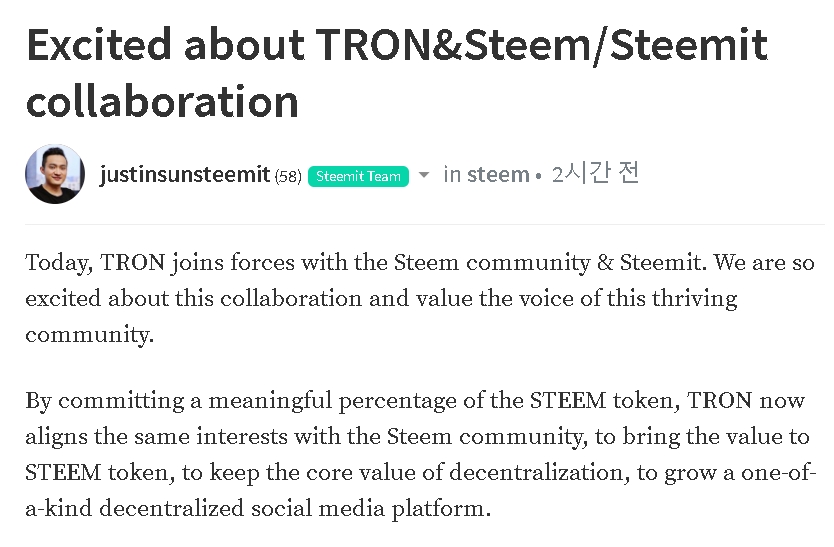Click the green Steemit Team badge
This screenshot has height=547, width=834.
pyautogui.click(x=358, y=177)
